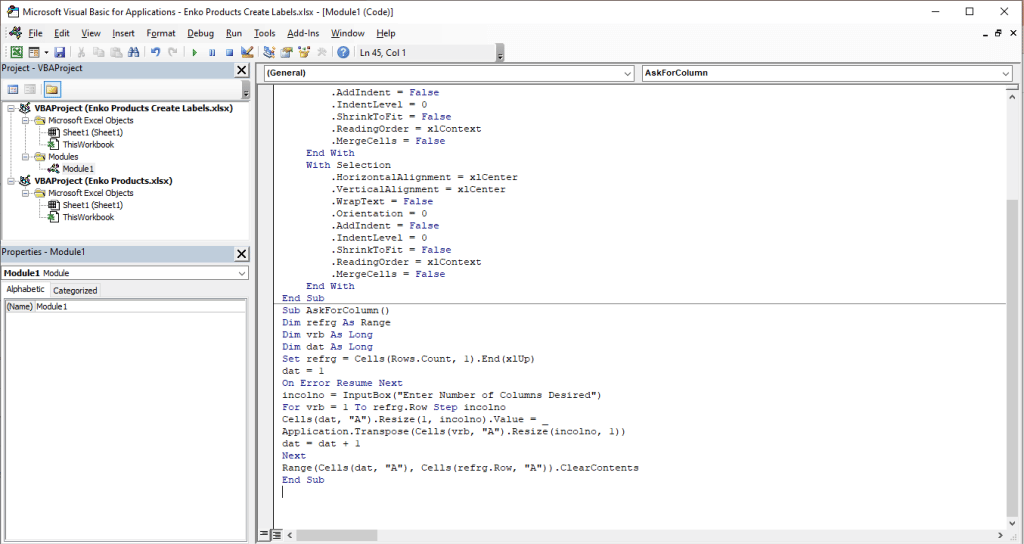Close the Properties - Module1 pane

coord(241,253)
